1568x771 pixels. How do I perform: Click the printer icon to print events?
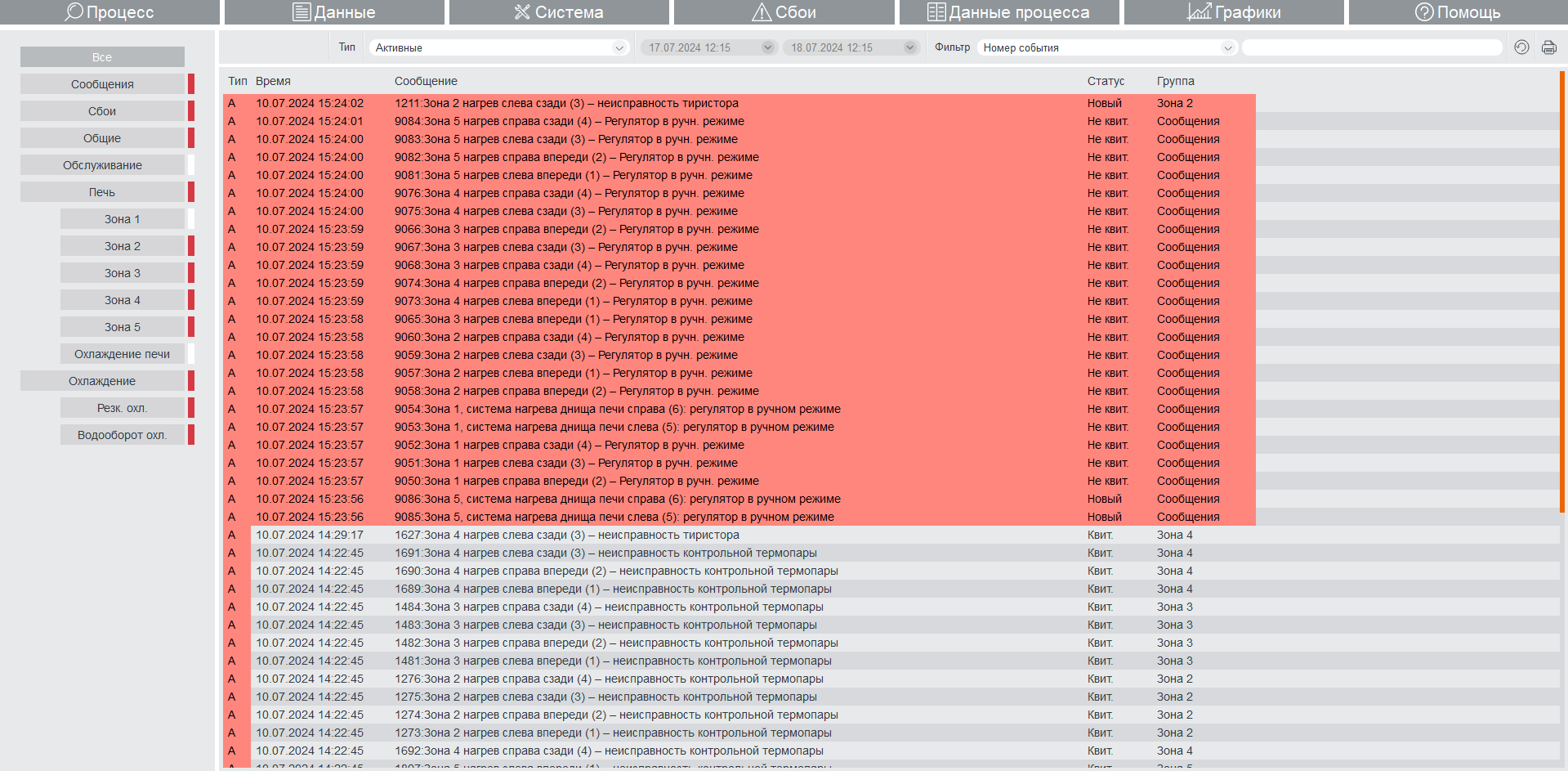click(1548, 47)
